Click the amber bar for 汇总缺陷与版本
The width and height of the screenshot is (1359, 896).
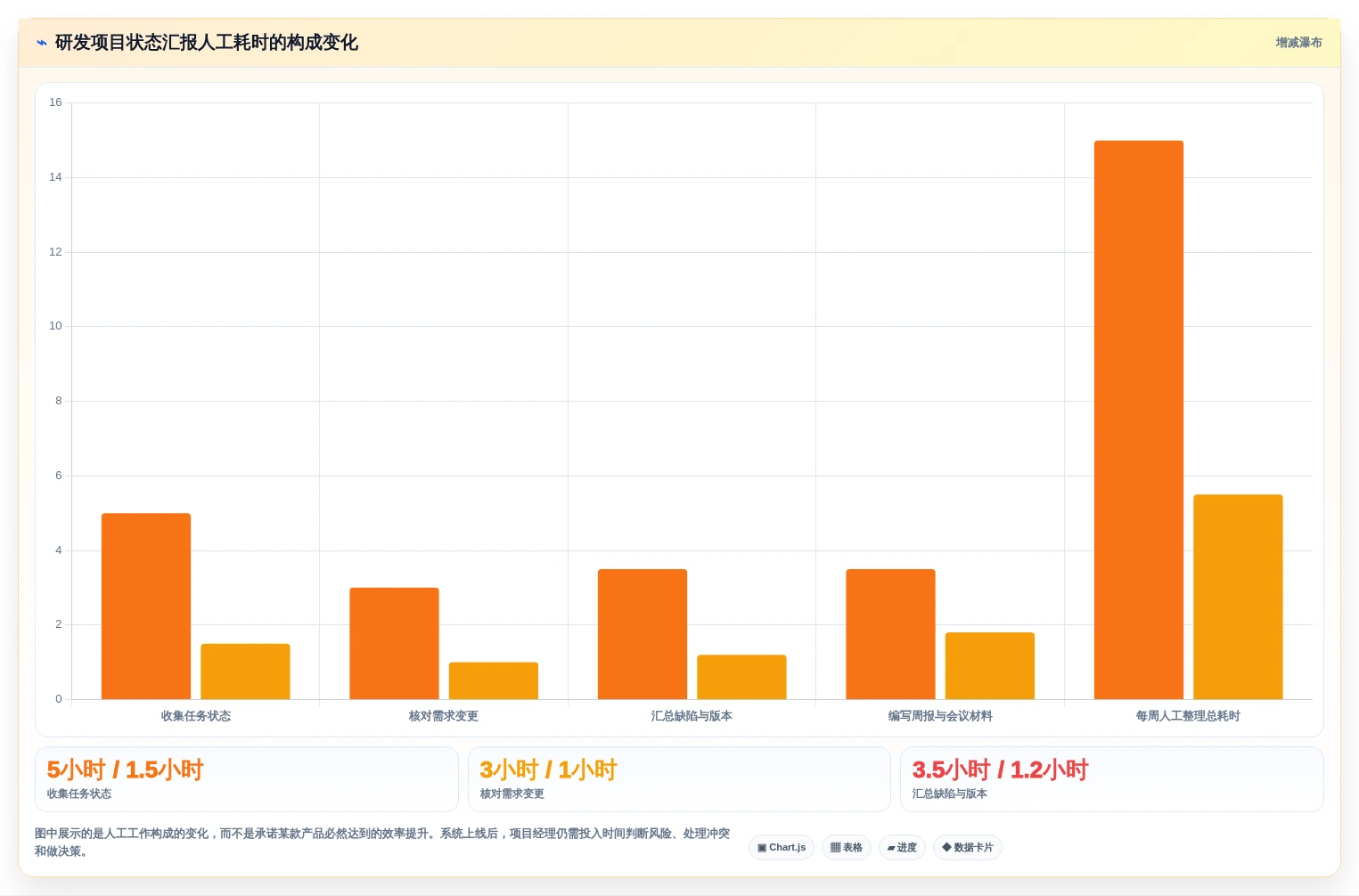(x=741, y=677)
